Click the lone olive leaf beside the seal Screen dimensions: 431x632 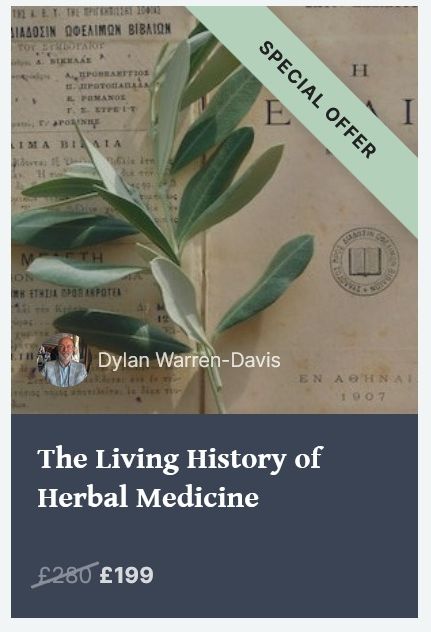click(x=266, y=282)
